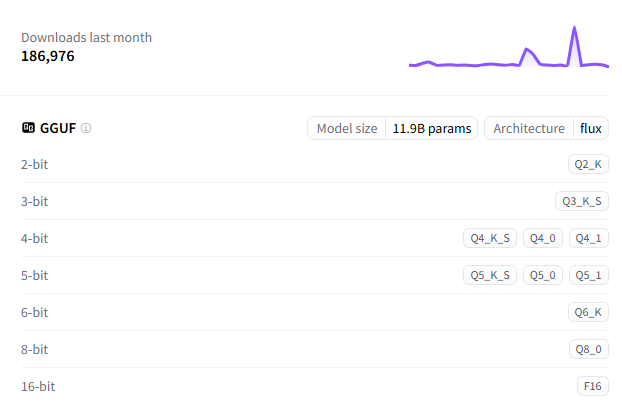Select the Q8_0 quantization tag

click(589, 349)
